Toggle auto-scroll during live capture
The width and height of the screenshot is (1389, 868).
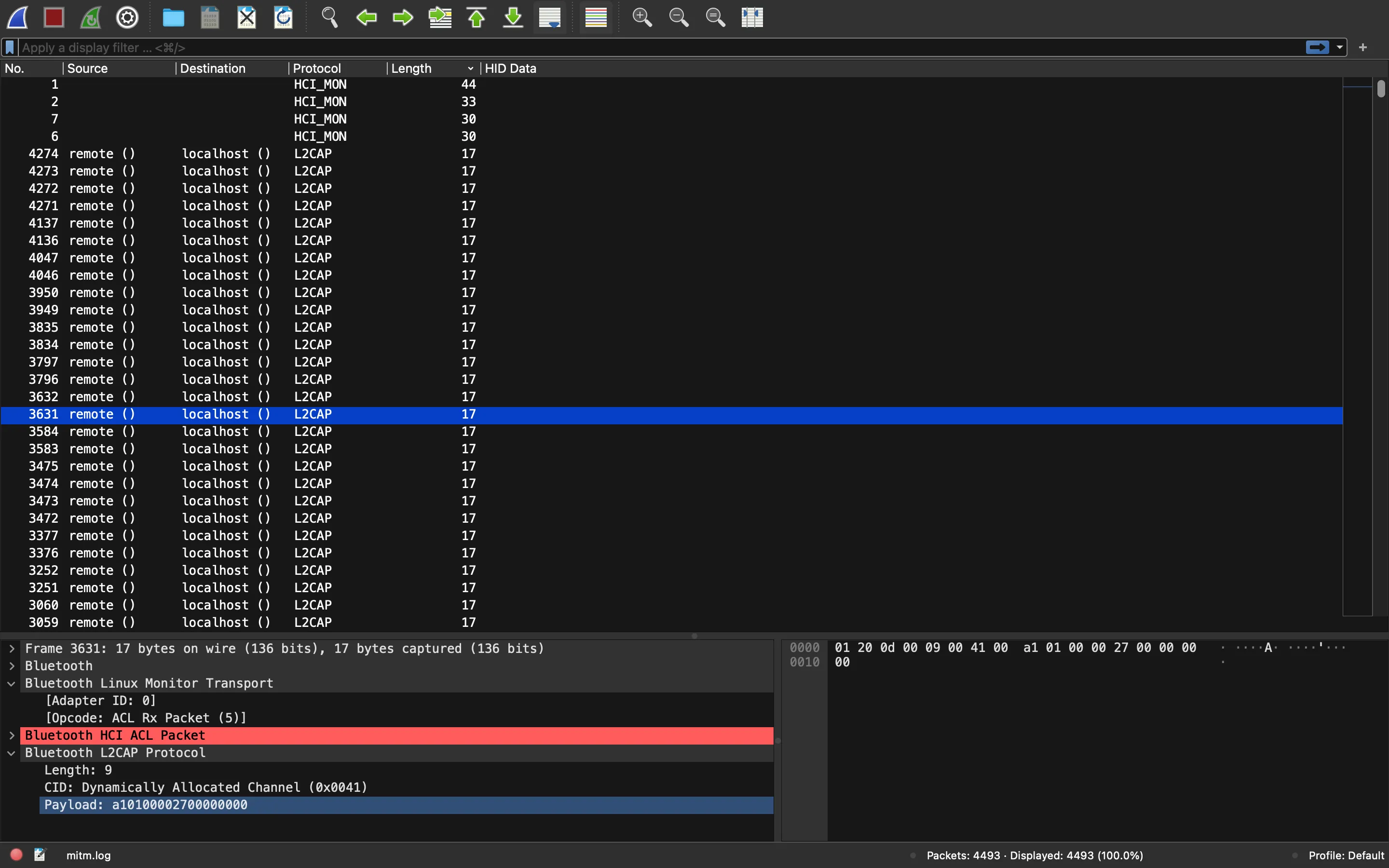point(550,17)
